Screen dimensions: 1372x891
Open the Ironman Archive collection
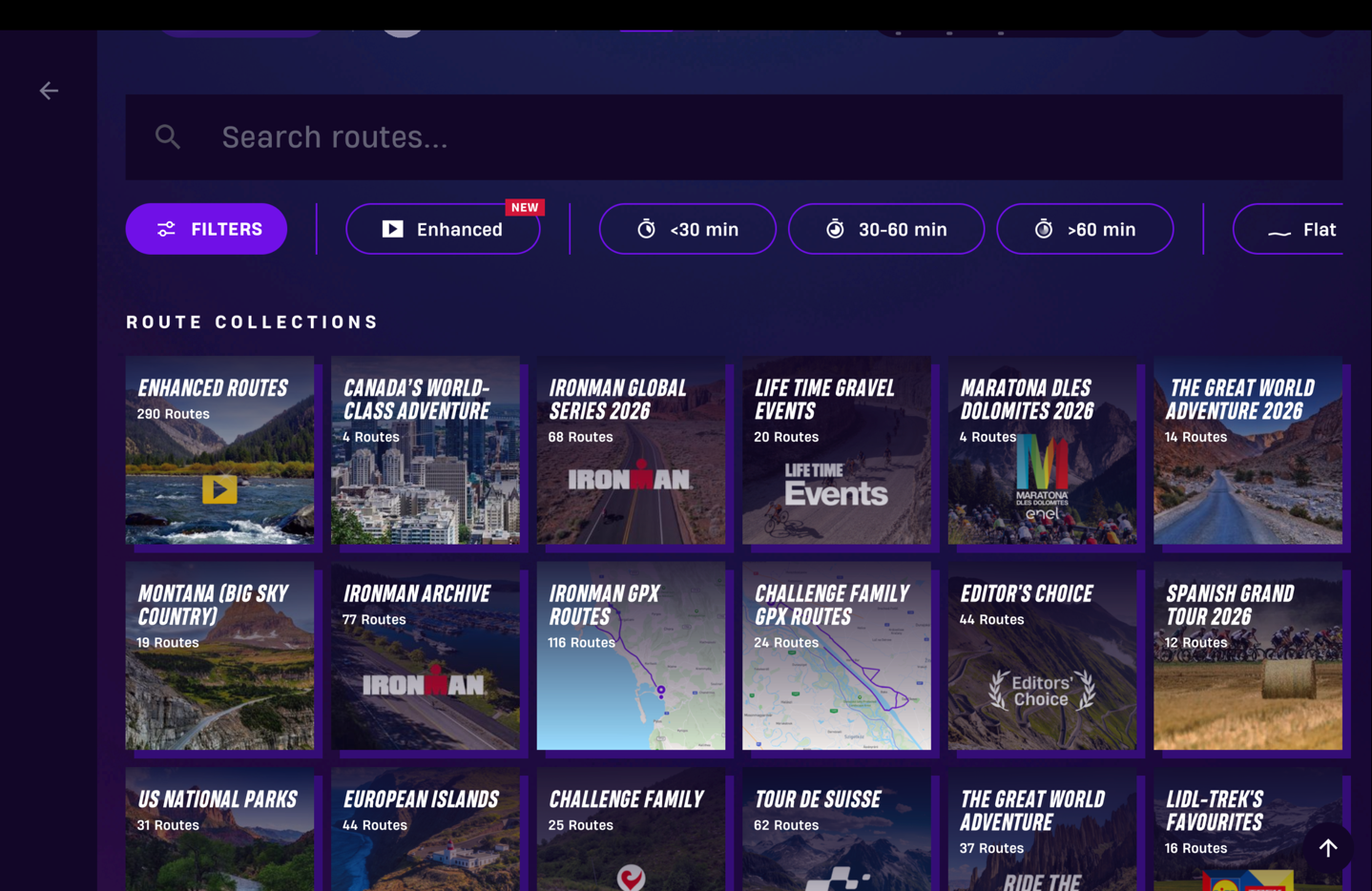426,656
